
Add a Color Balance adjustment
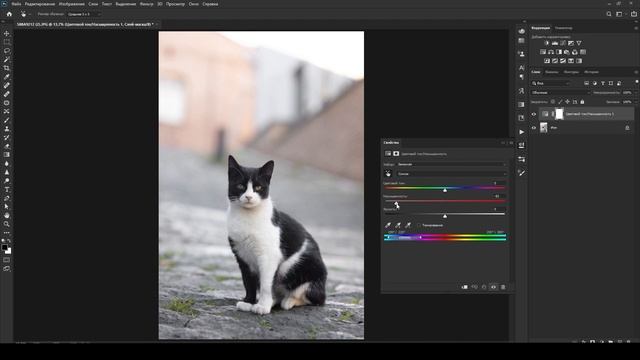pos(551,52)
